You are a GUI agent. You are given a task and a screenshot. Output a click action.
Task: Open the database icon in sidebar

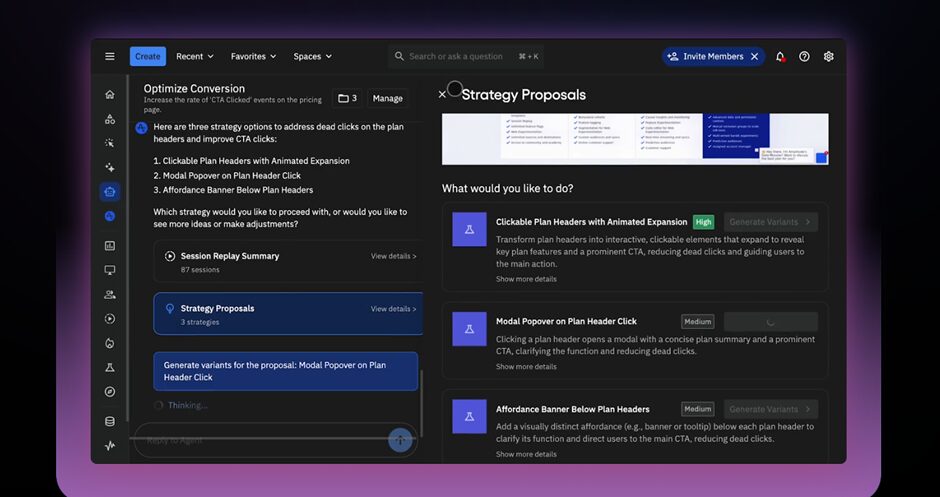click(x=110, y=421)
